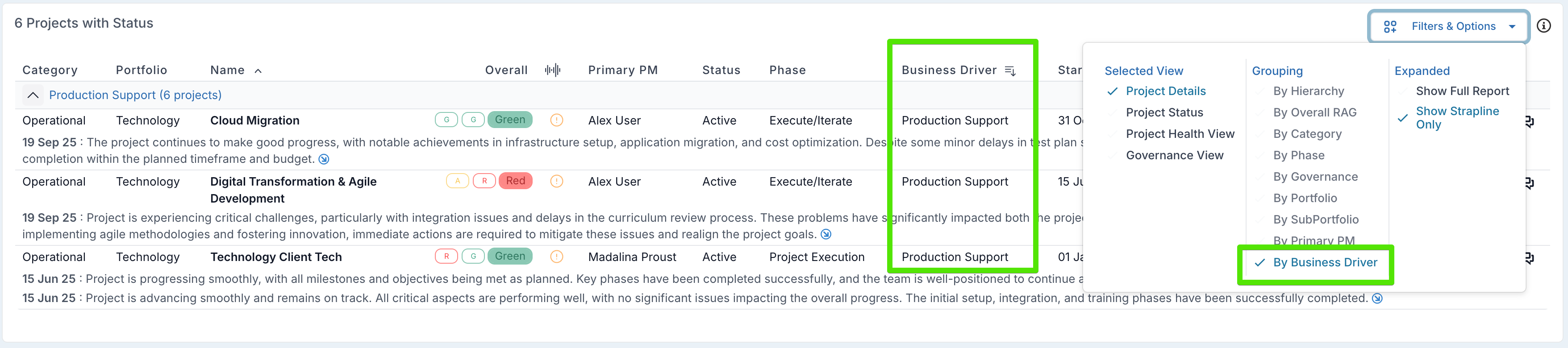This screenshot has height=348, width=1568.
Task: Click the alert icon in Cloud Migration row
Action: 556,120
